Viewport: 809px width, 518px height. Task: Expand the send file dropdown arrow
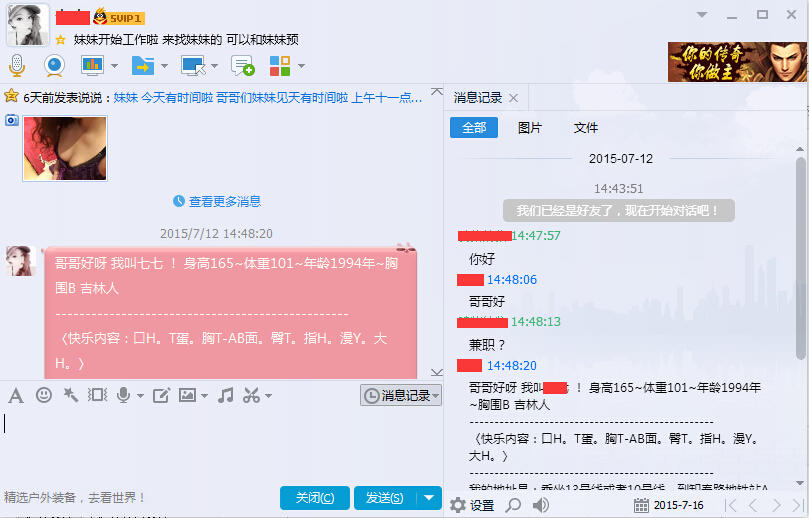pos(164,66)
